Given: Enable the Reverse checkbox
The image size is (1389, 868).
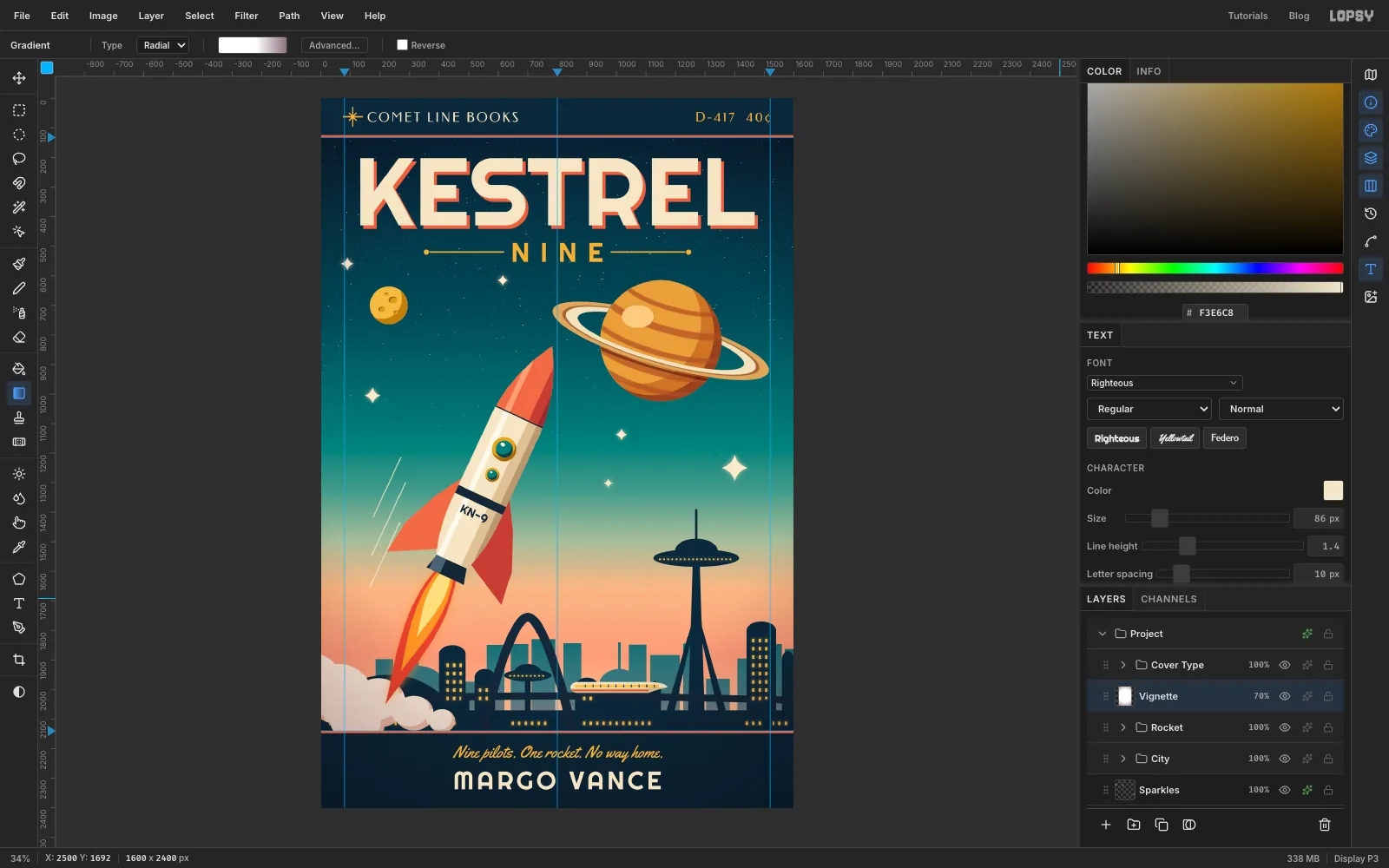Looking at the screenshot, I should 402,45.
